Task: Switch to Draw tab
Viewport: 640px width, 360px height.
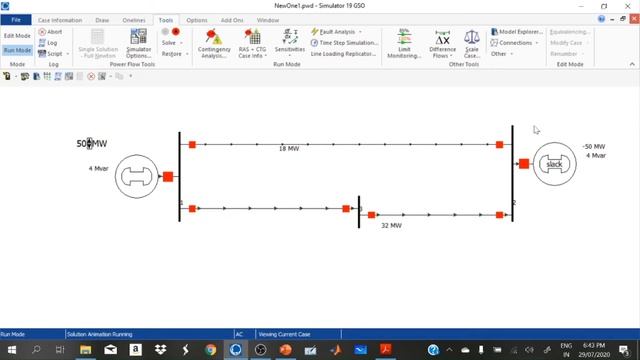Action: click(x=102, y=20)
